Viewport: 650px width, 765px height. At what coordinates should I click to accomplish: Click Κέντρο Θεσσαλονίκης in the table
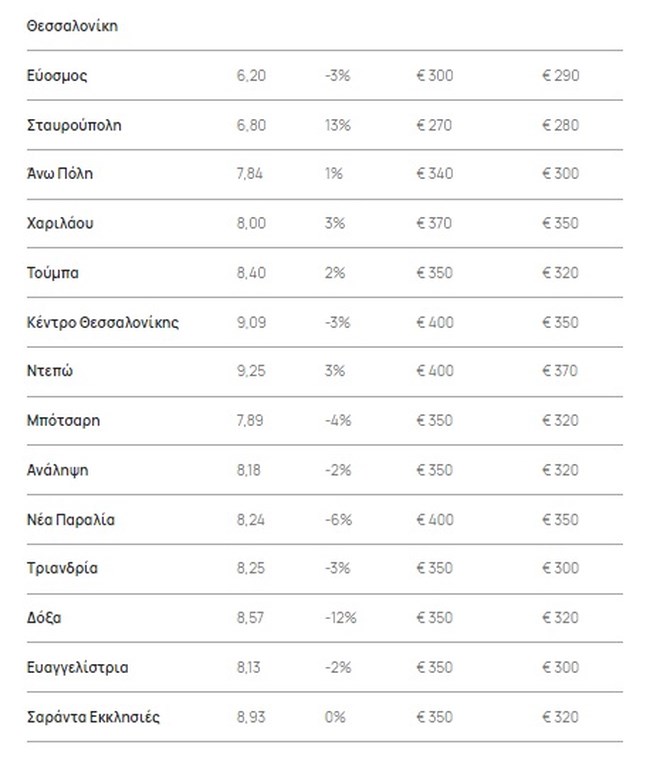pyautogui.click(x=103, y=322)
